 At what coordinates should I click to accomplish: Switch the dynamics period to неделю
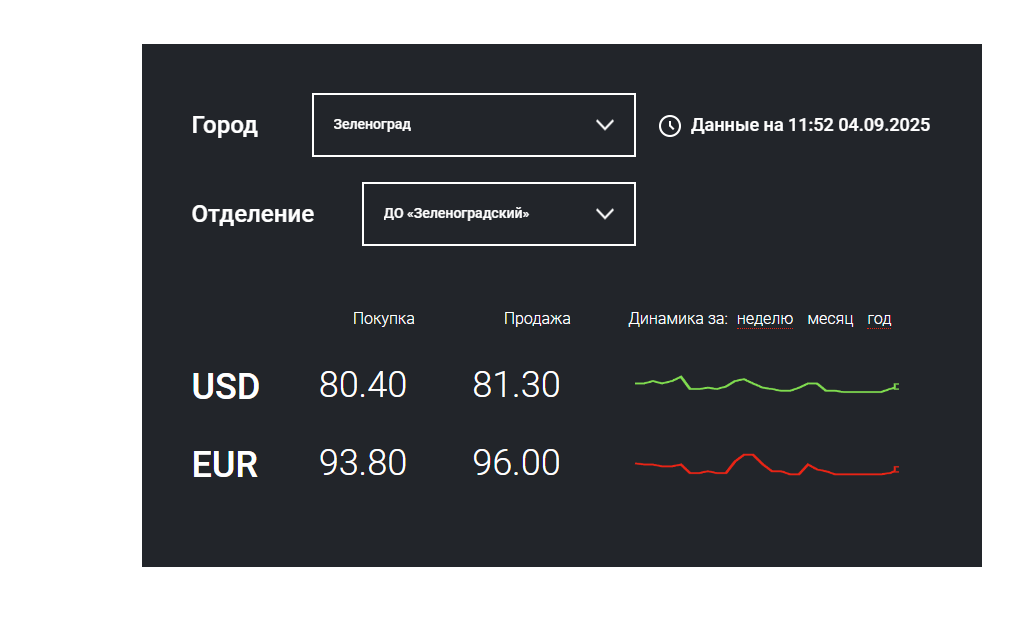[x=765, y=319]
